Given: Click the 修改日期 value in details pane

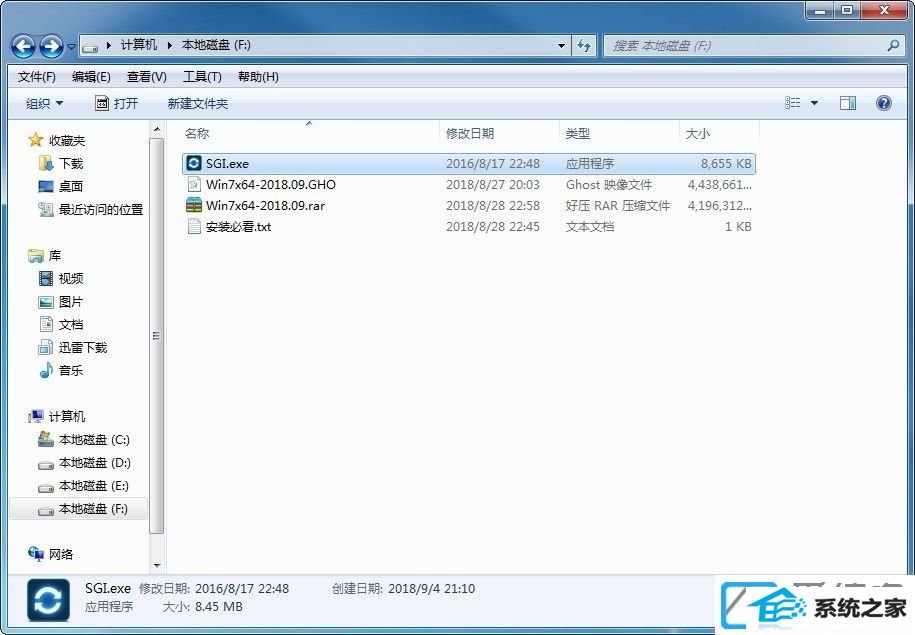Looking at the screenshot, I should tap(242, 588).
